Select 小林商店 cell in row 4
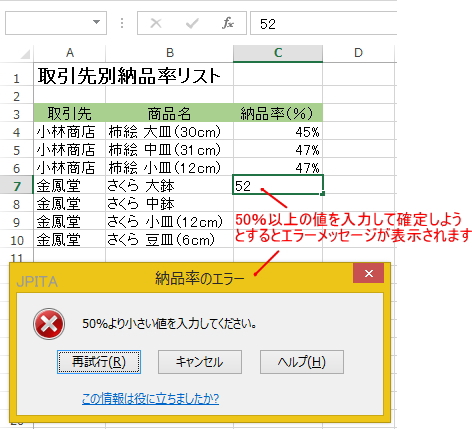 coord(70,131)
